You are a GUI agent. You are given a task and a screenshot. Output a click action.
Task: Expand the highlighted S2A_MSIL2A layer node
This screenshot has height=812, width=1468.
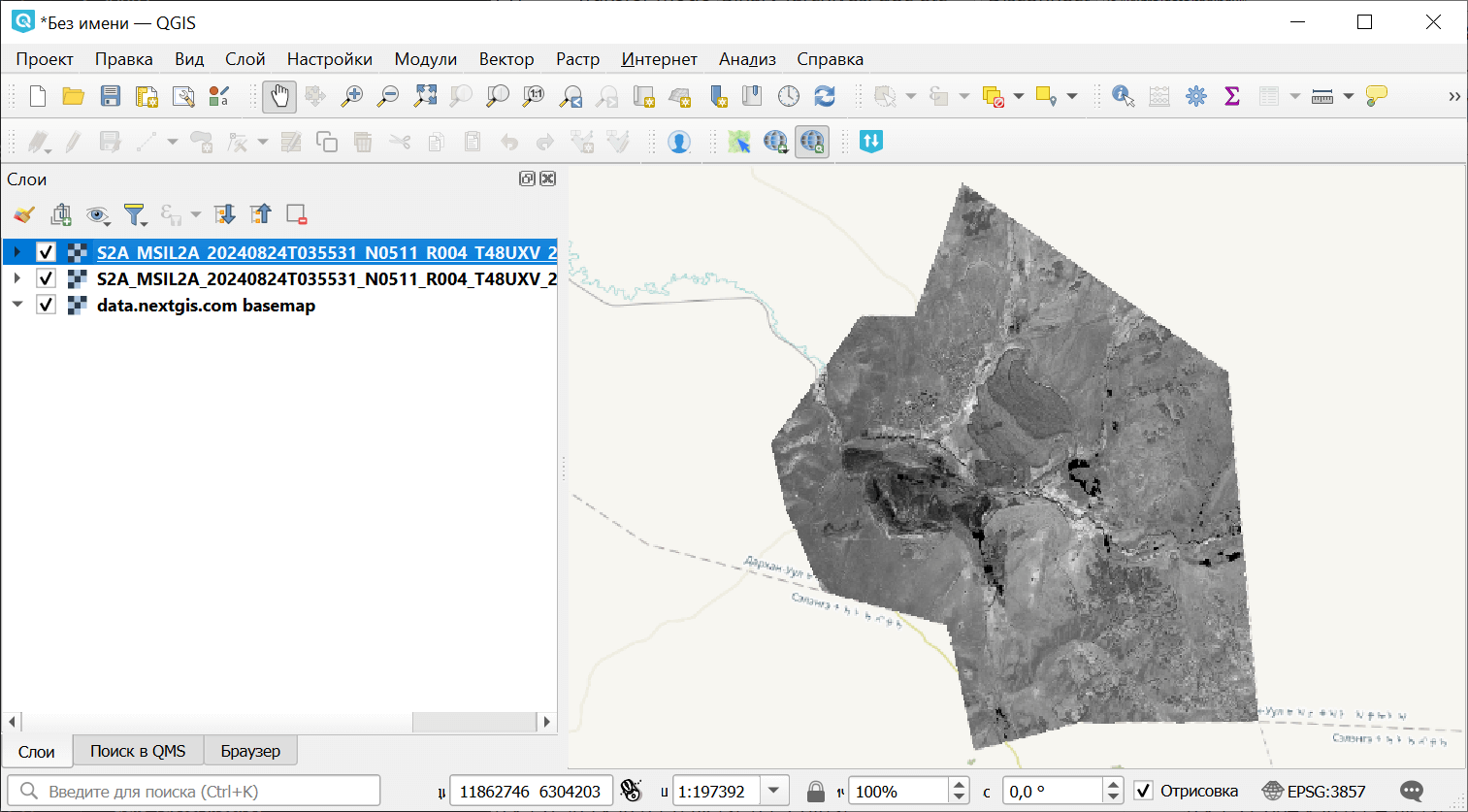coord(16,252)
